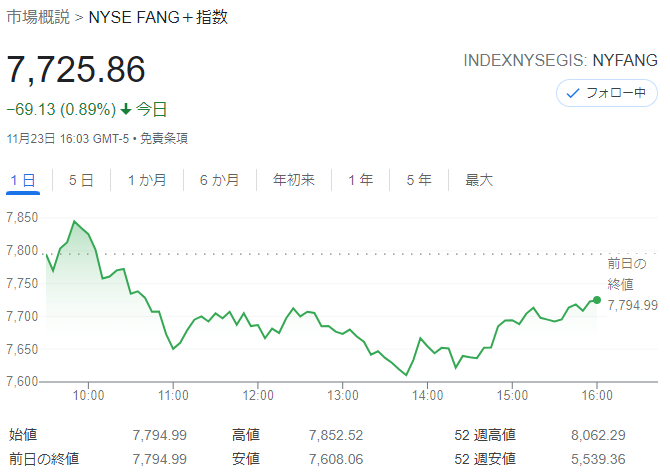Click the INDEXNYSEGIS: NYFANG ticker label
The image size is (670, 476).
pos(560,60)
